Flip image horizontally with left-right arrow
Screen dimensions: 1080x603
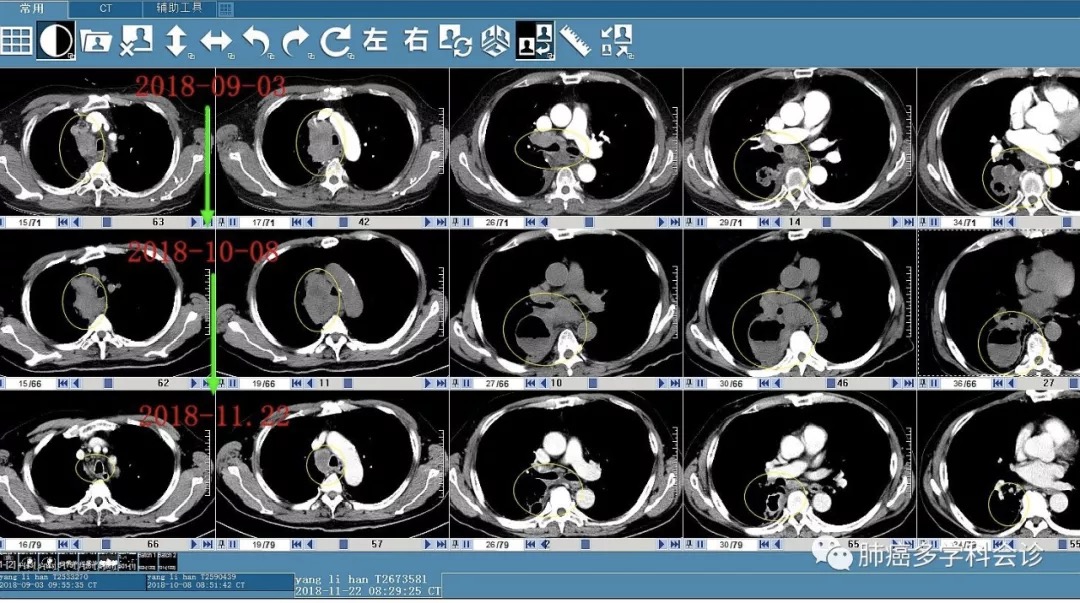click(x=216, y=41)
